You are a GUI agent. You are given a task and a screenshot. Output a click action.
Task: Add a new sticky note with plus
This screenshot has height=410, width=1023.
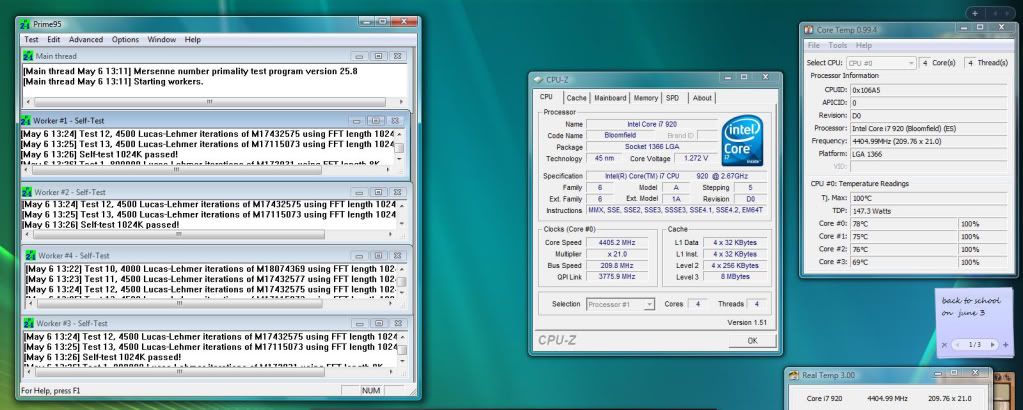click(1005, 345)
